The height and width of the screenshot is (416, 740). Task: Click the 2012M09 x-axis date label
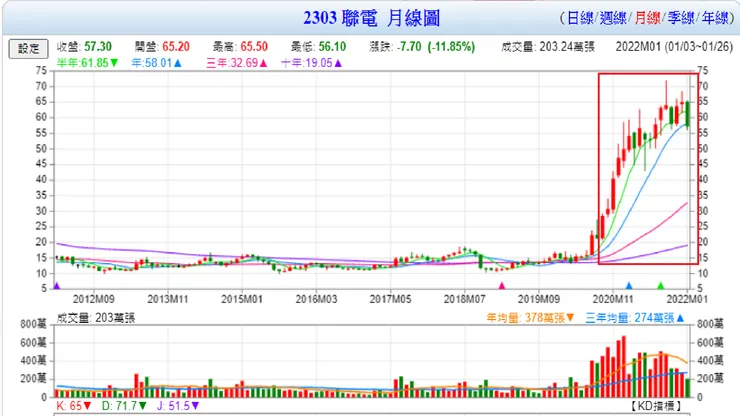click(93, 299)
